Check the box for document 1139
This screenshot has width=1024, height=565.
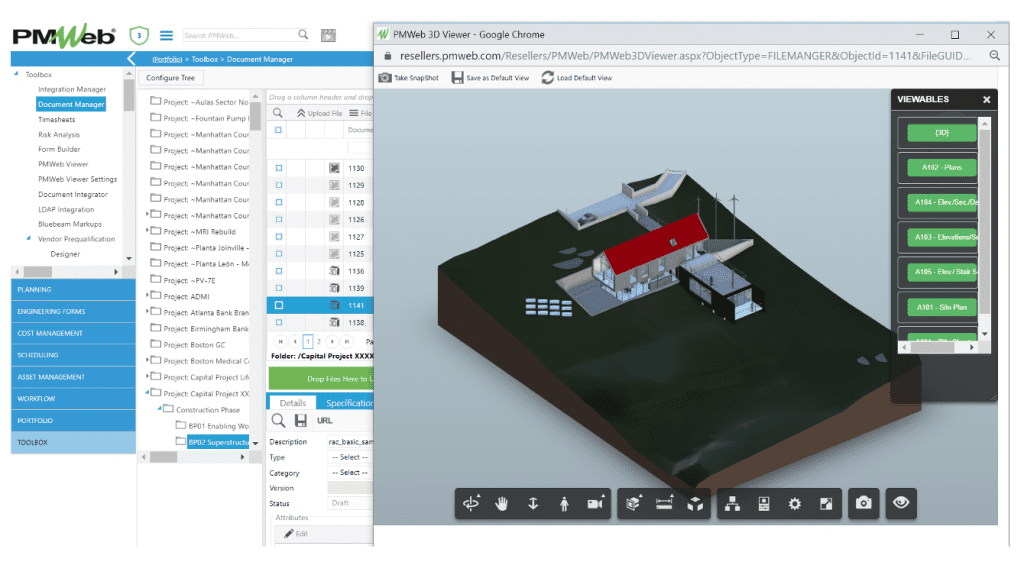pyautogui.click(x=279, y=288)
